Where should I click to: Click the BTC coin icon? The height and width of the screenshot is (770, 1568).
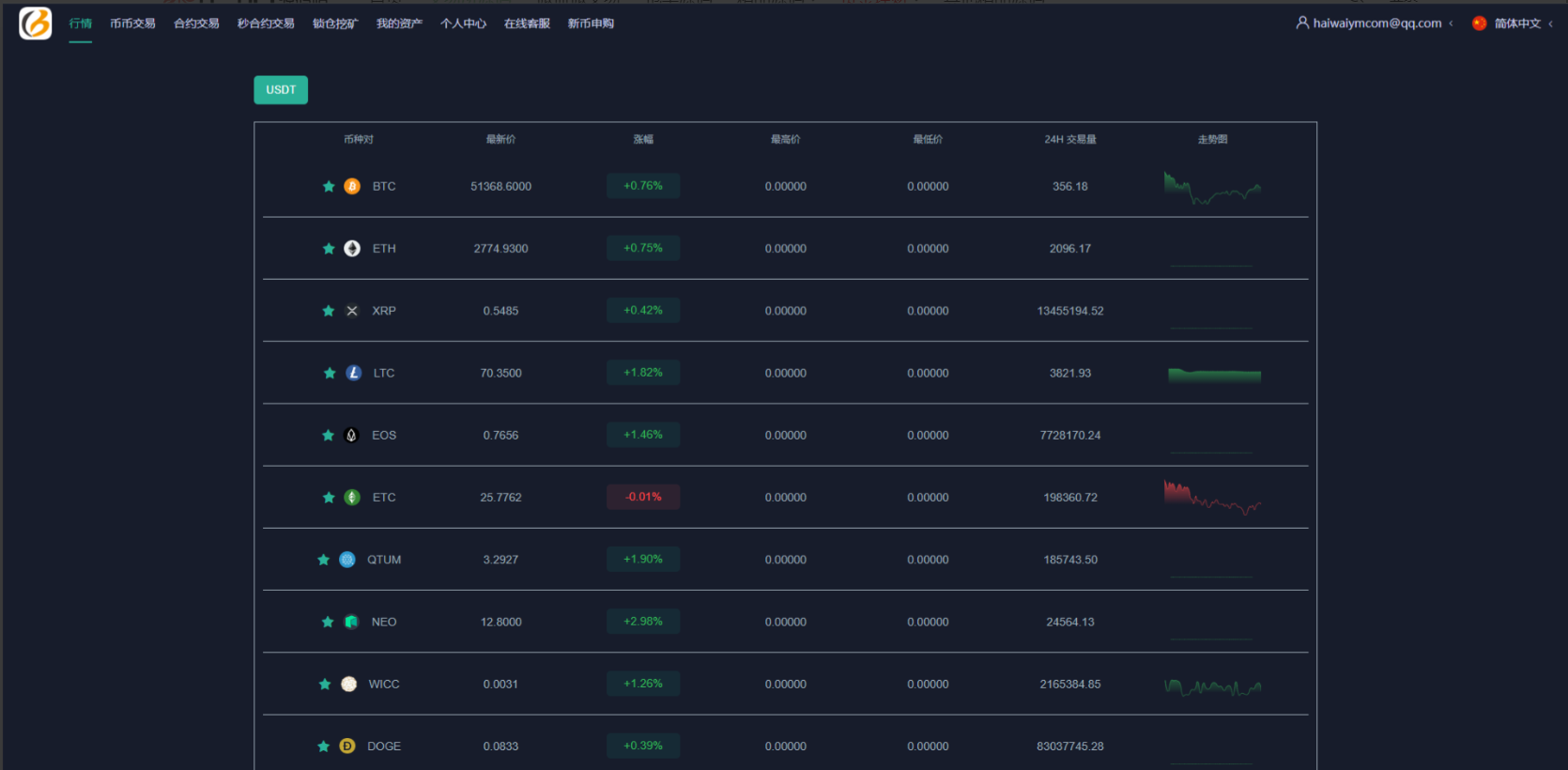[352, 187]
